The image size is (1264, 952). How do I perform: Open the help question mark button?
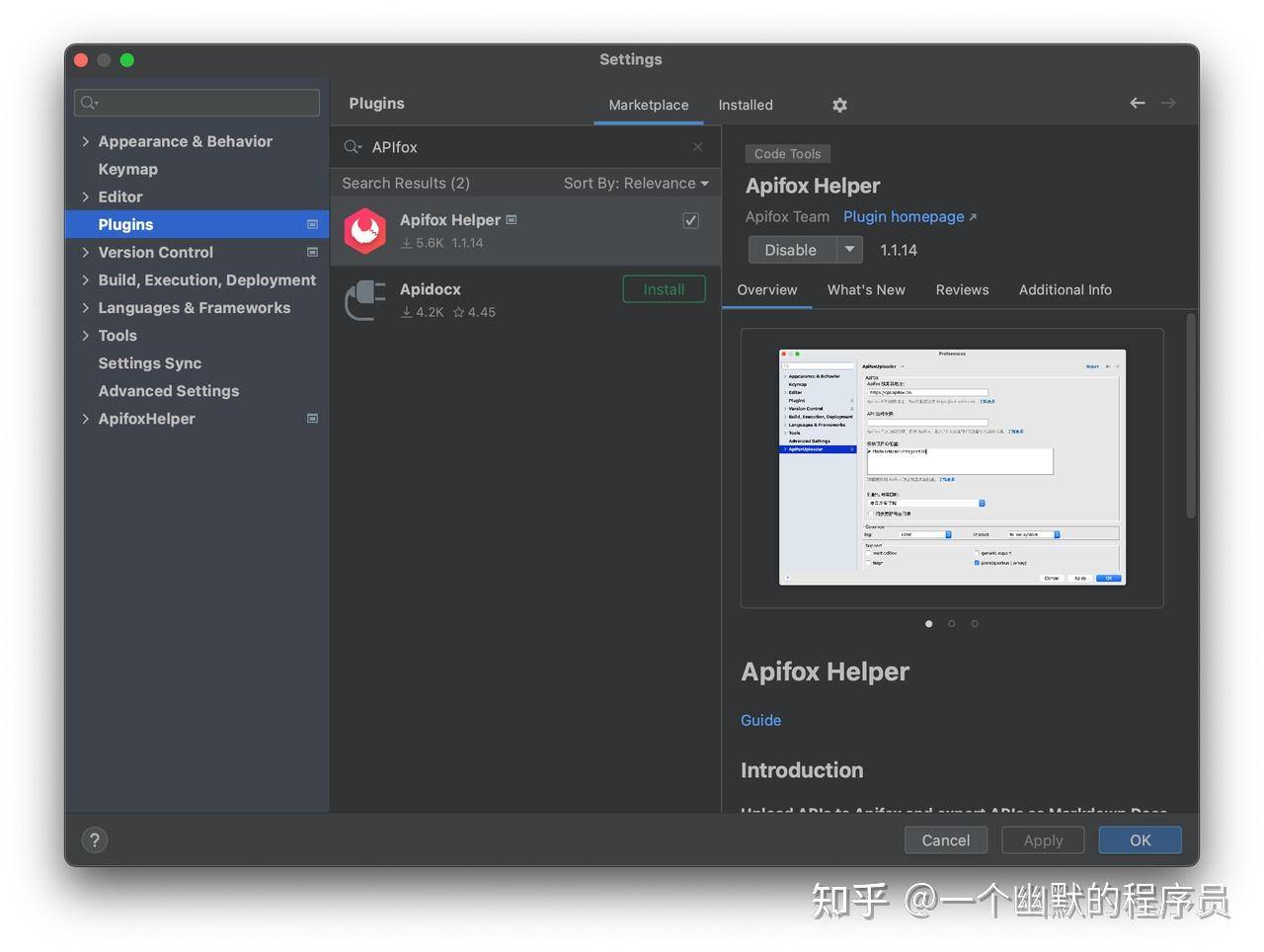pos(94,840)
